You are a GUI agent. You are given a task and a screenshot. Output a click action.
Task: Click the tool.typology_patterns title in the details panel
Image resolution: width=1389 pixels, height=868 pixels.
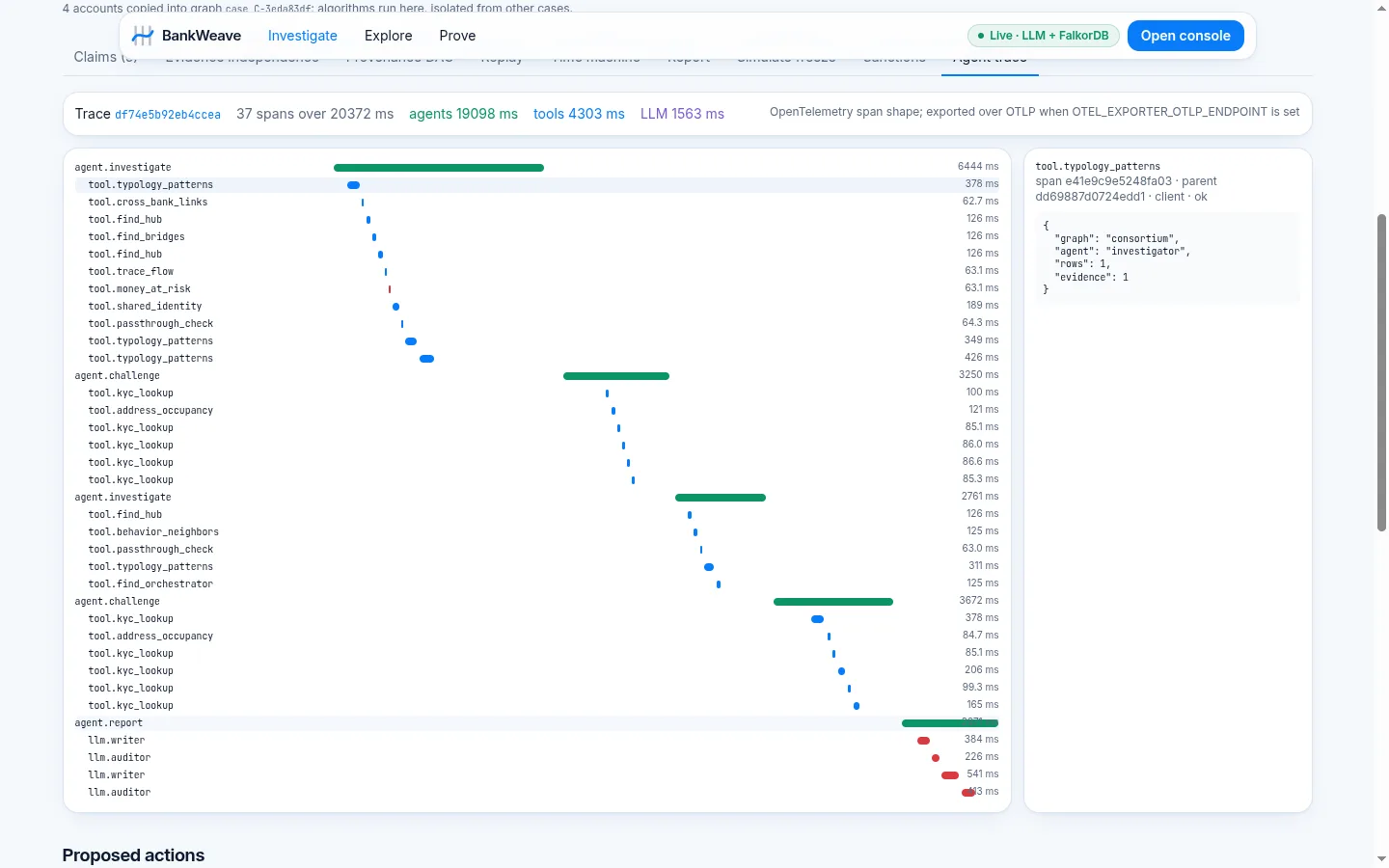(x=1098, y=167)
